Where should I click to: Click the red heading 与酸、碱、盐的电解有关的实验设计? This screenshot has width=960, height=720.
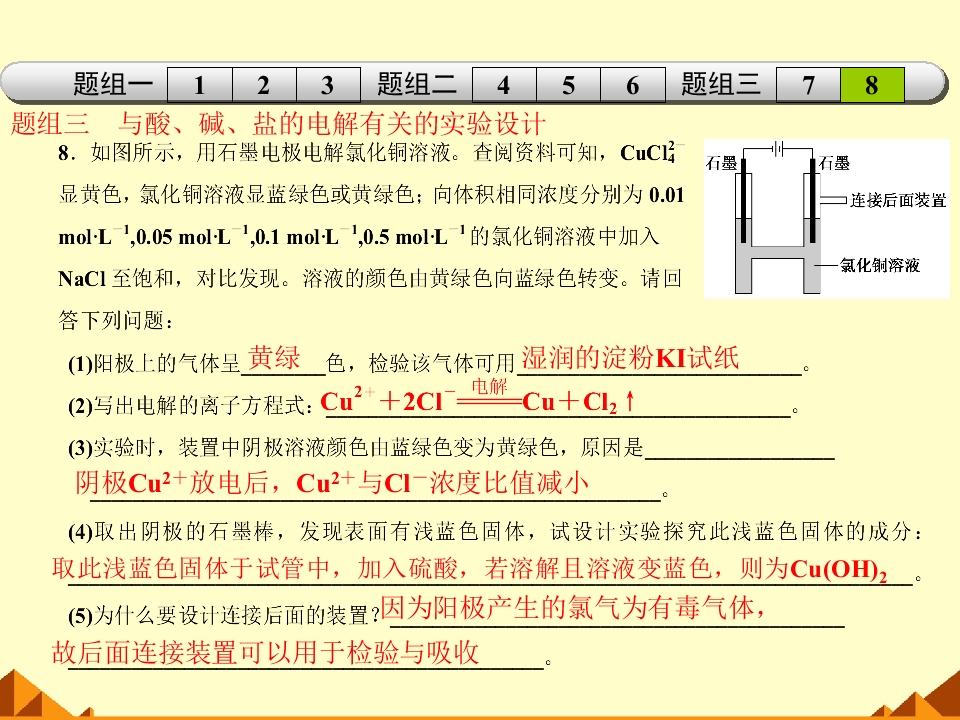331,124
